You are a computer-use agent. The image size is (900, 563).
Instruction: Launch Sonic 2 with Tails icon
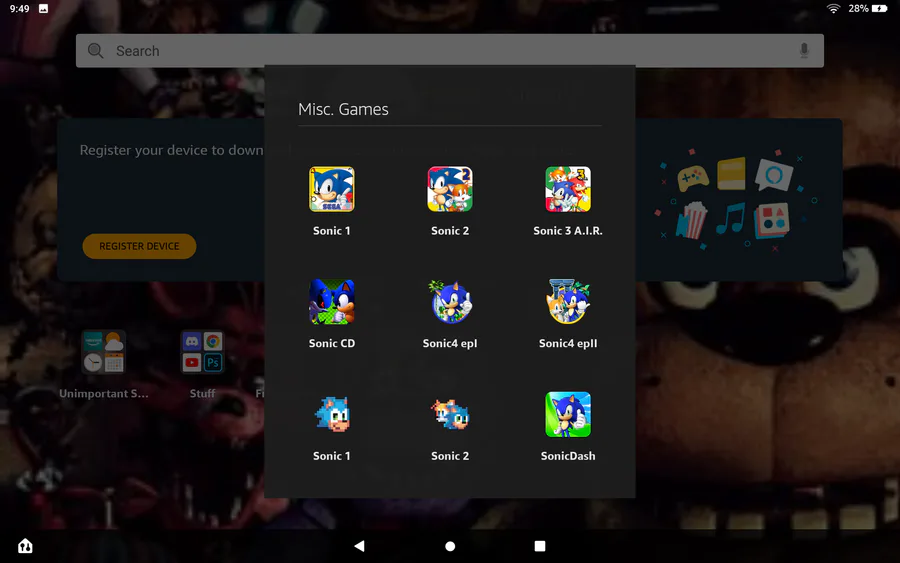pos(450,189)
